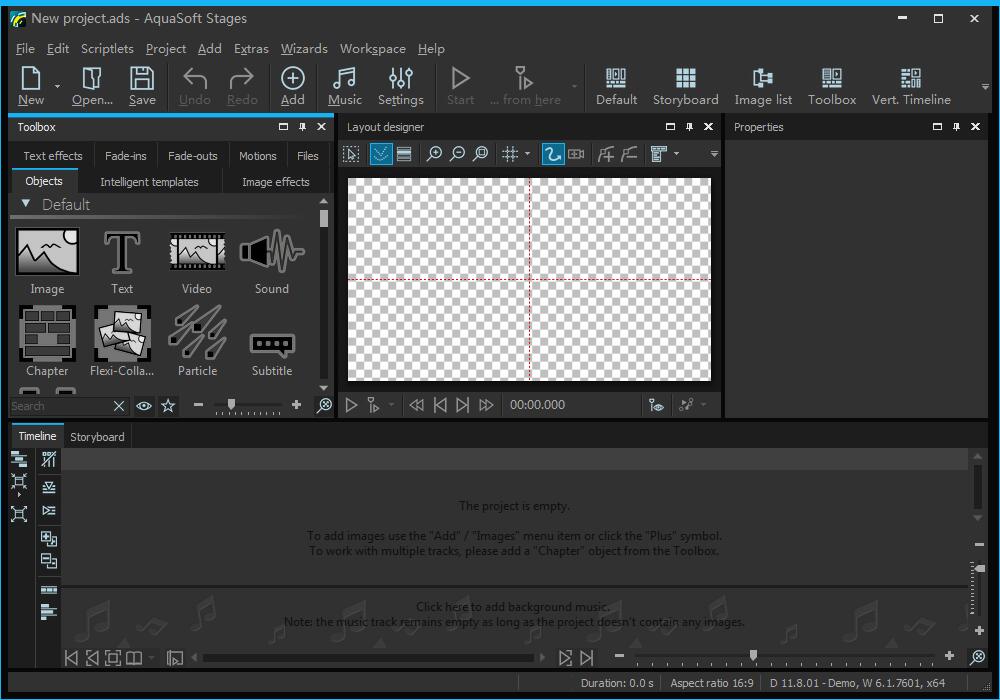The height and width of the screenshot is (700, 1000).
Task: Click the Add plus icon in toolbar
Action: 292,86
